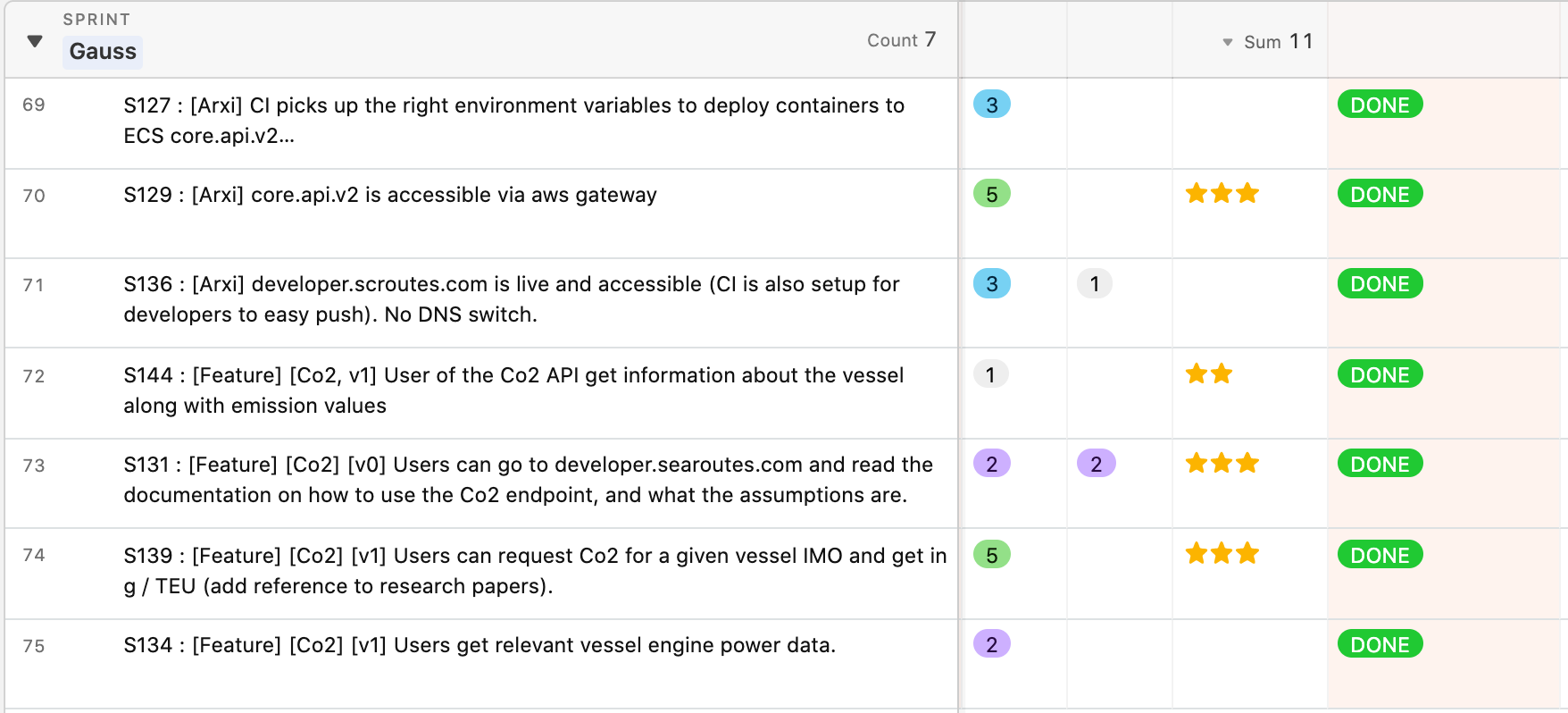Click purple 2 points badge in row S134
The height and width of the screenshot is (713, 1568).
[992, 644]
